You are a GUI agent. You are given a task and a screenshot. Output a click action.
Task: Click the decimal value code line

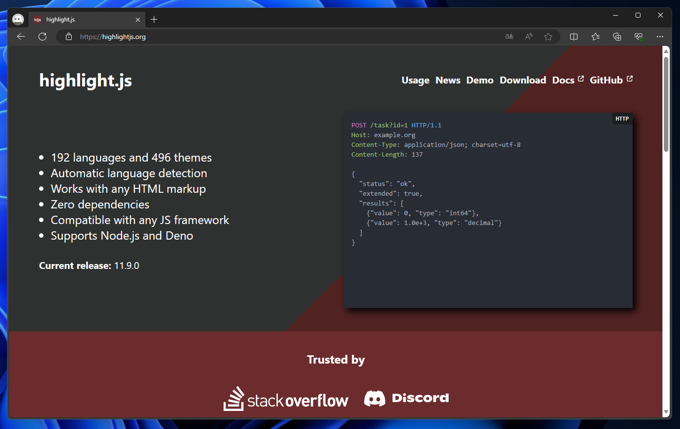pos(434,223)
